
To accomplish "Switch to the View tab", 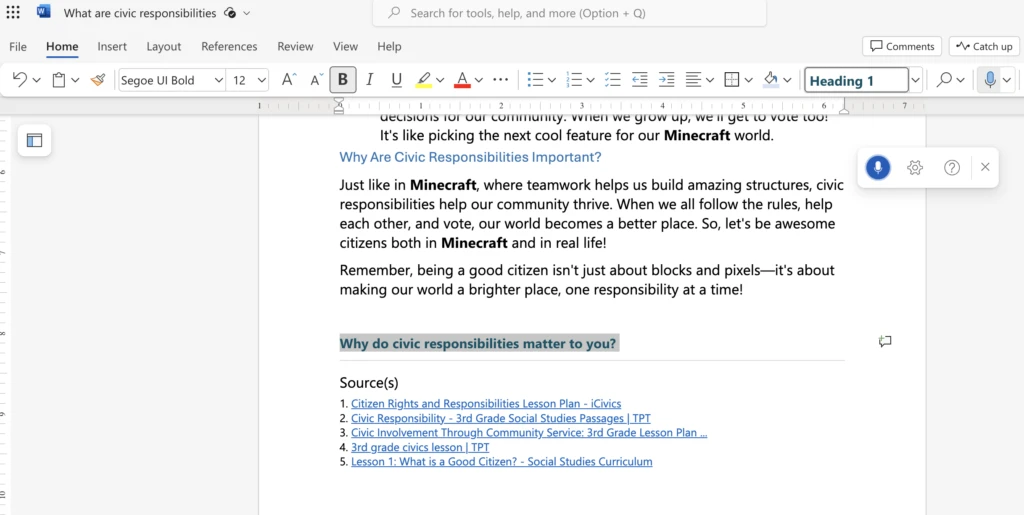I will coord(345,46).
